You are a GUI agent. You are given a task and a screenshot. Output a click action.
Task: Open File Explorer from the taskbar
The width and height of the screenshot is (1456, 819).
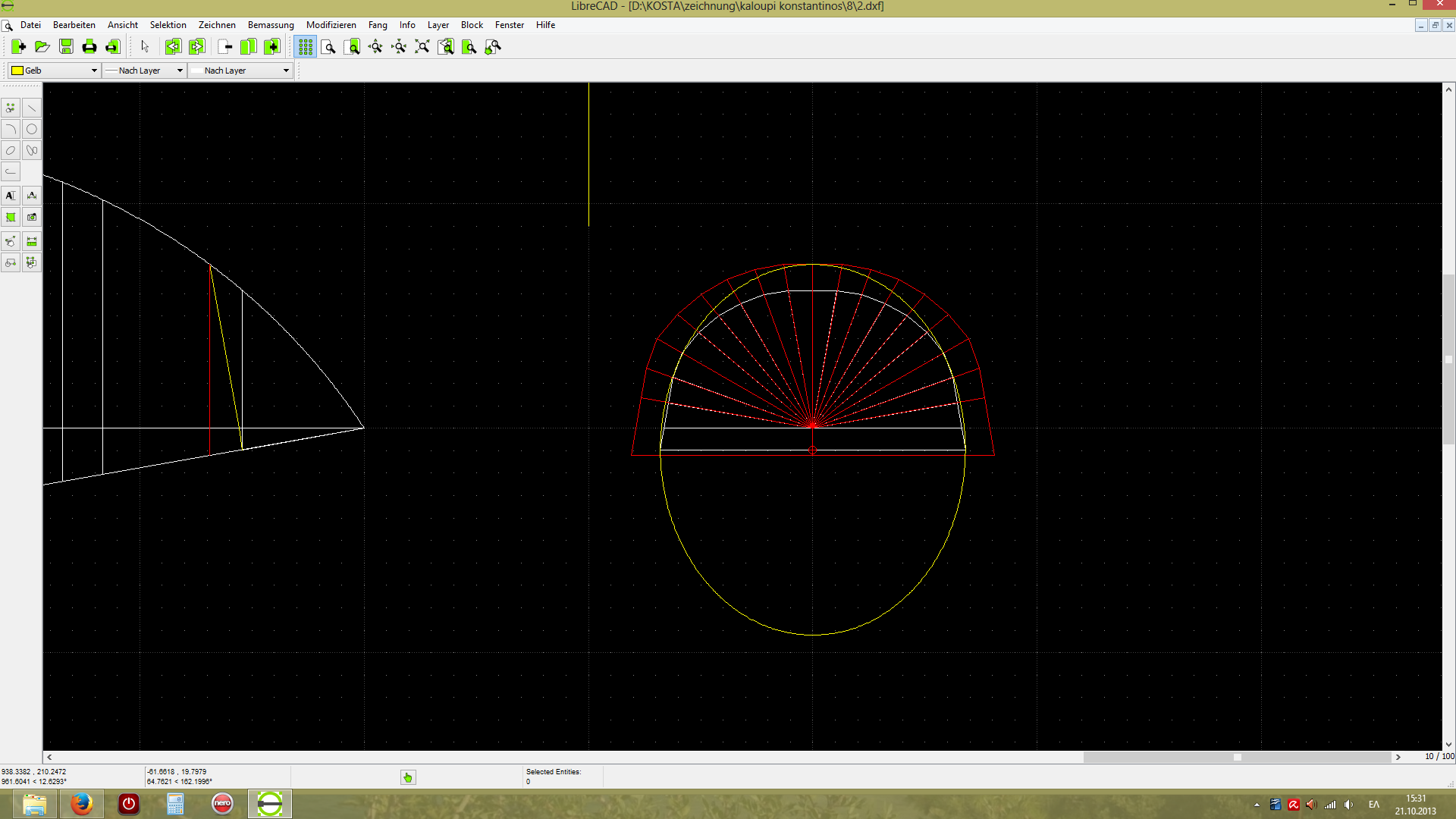click(x=34, y=804)
